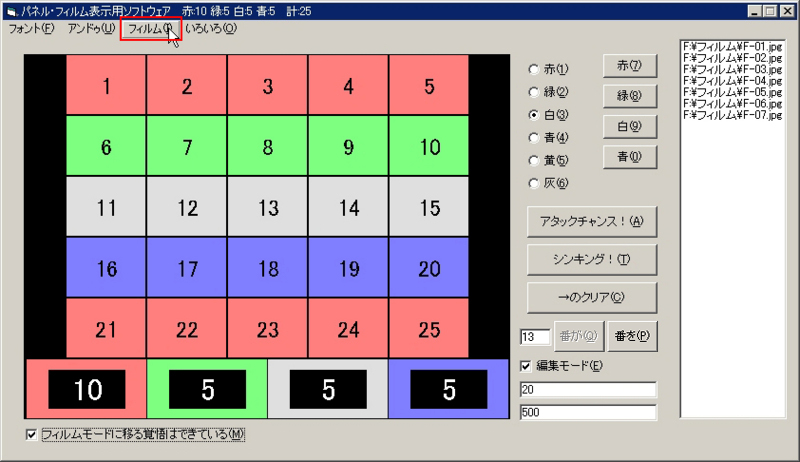
Task: Click green panel number 10
Action: pyautogui.click(x=429, y=146)
